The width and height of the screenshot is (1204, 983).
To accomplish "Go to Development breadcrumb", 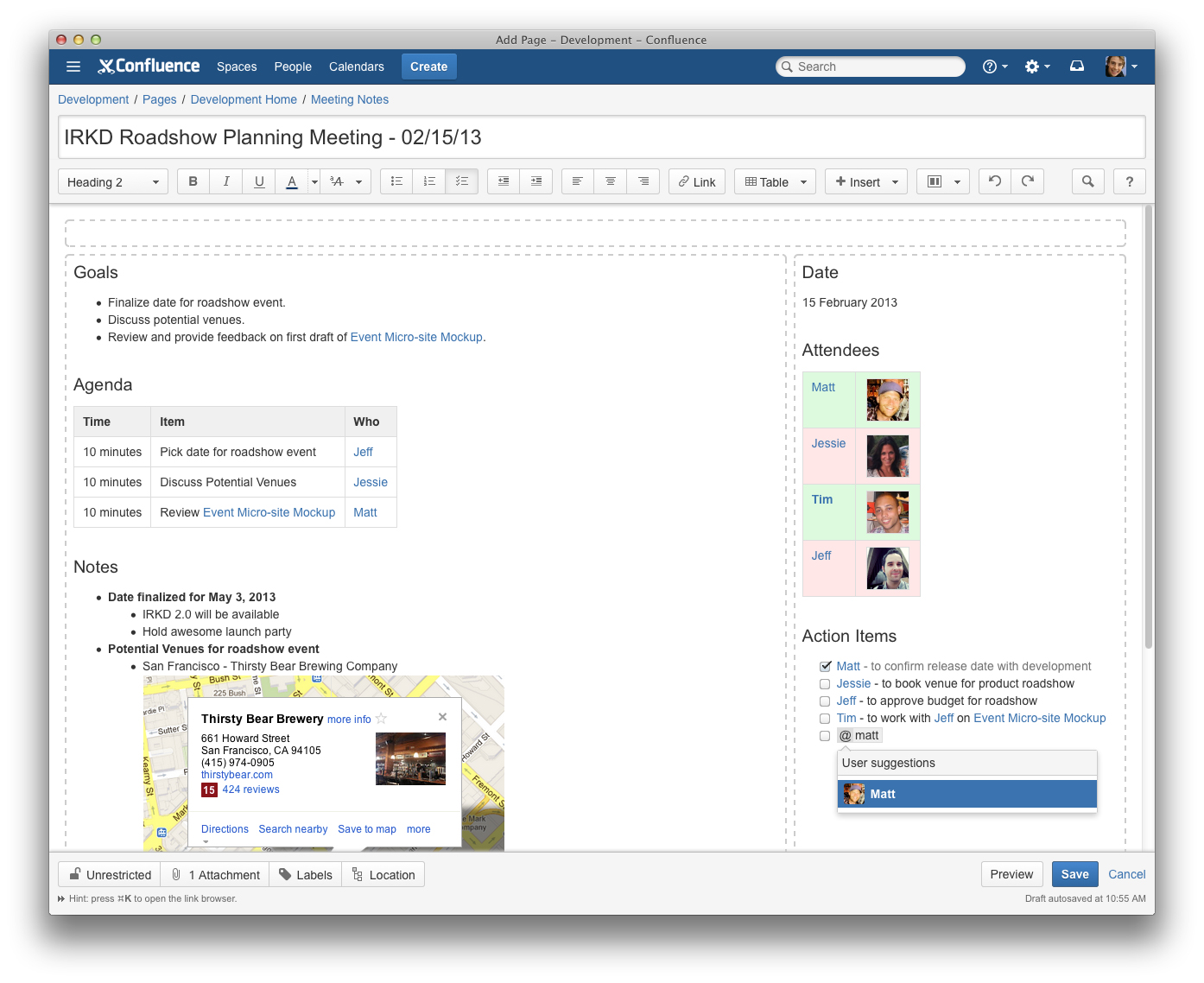I will (93, 99).
